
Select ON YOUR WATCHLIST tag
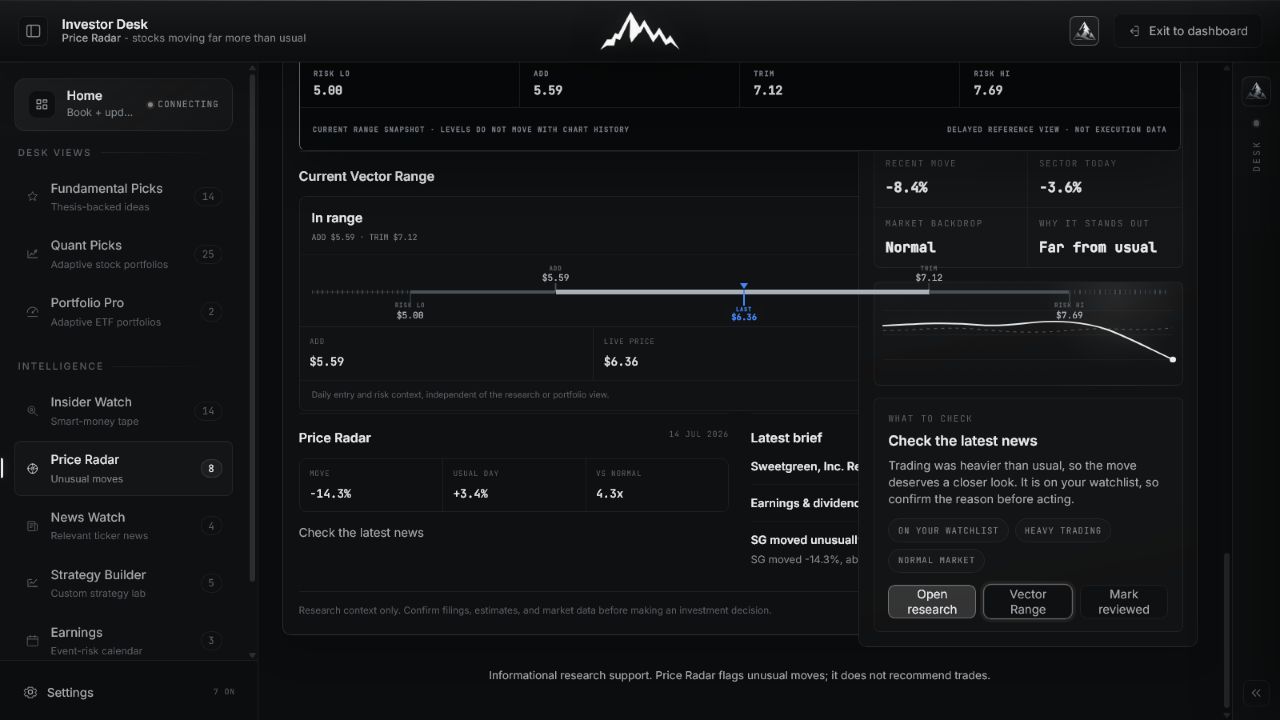[x=948, y=531]
